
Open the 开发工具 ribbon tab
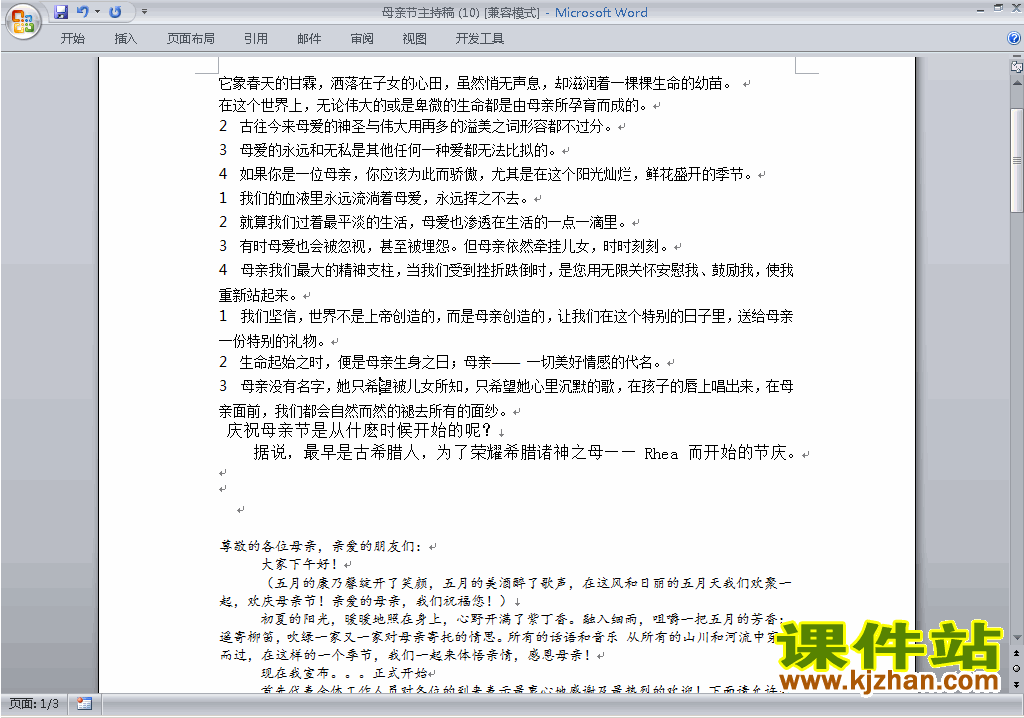point(479,39)
